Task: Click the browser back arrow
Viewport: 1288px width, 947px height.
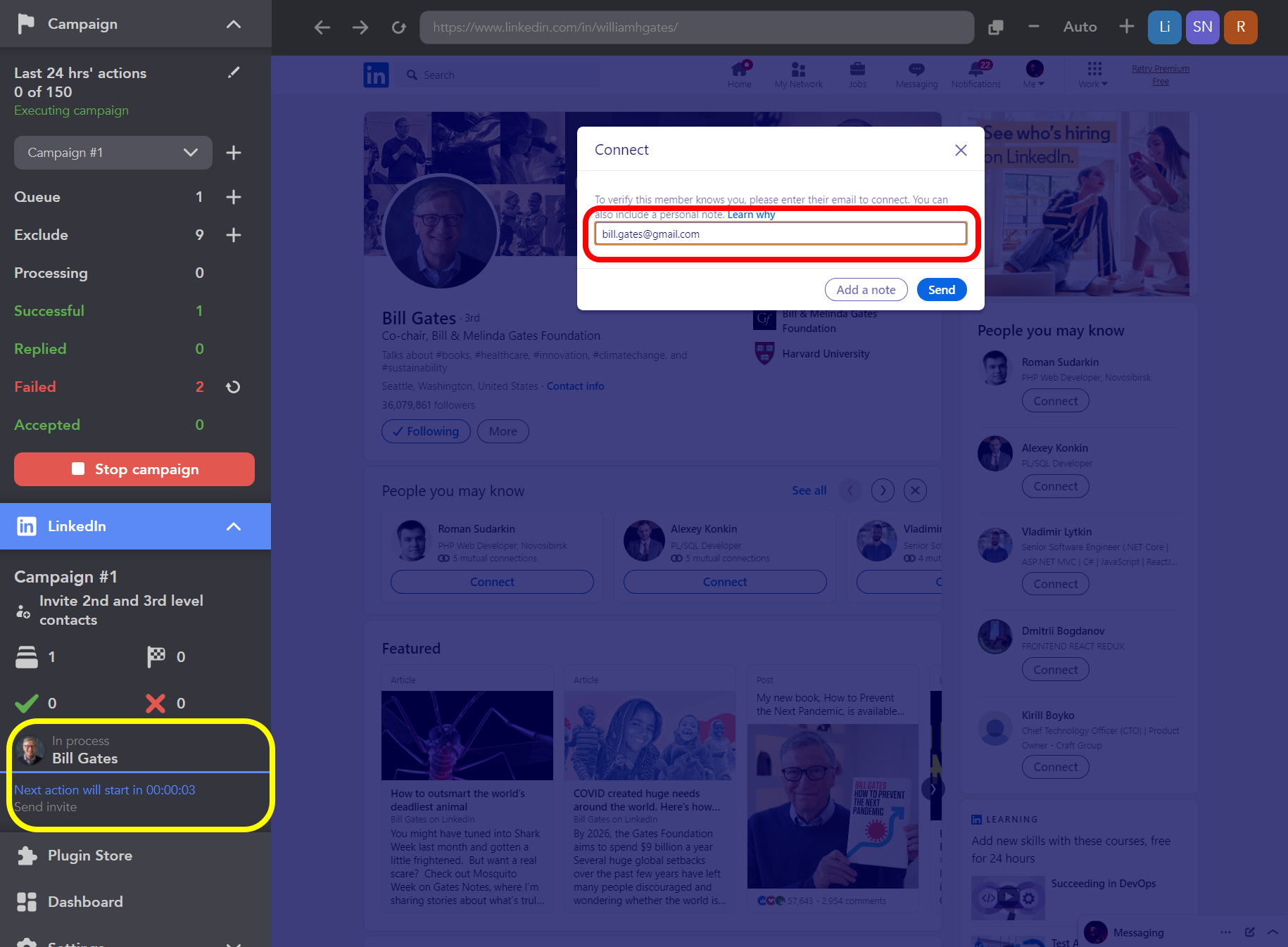Action: [x=322, y=27]
